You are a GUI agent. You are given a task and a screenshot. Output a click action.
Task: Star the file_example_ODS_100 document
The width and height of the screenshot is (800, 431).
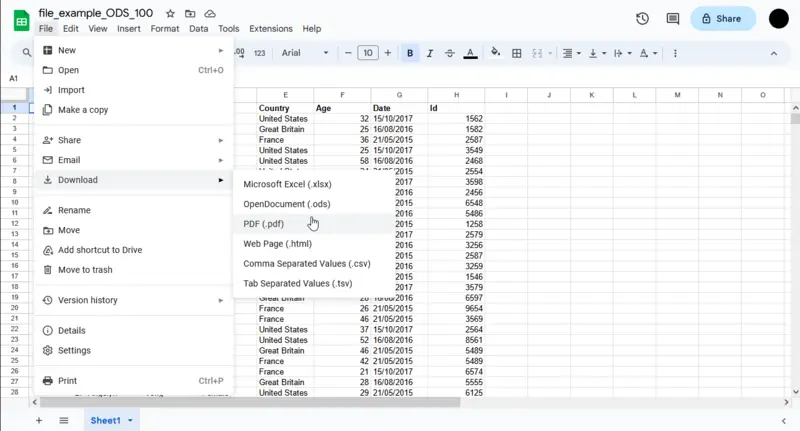(x=170, y=14)
